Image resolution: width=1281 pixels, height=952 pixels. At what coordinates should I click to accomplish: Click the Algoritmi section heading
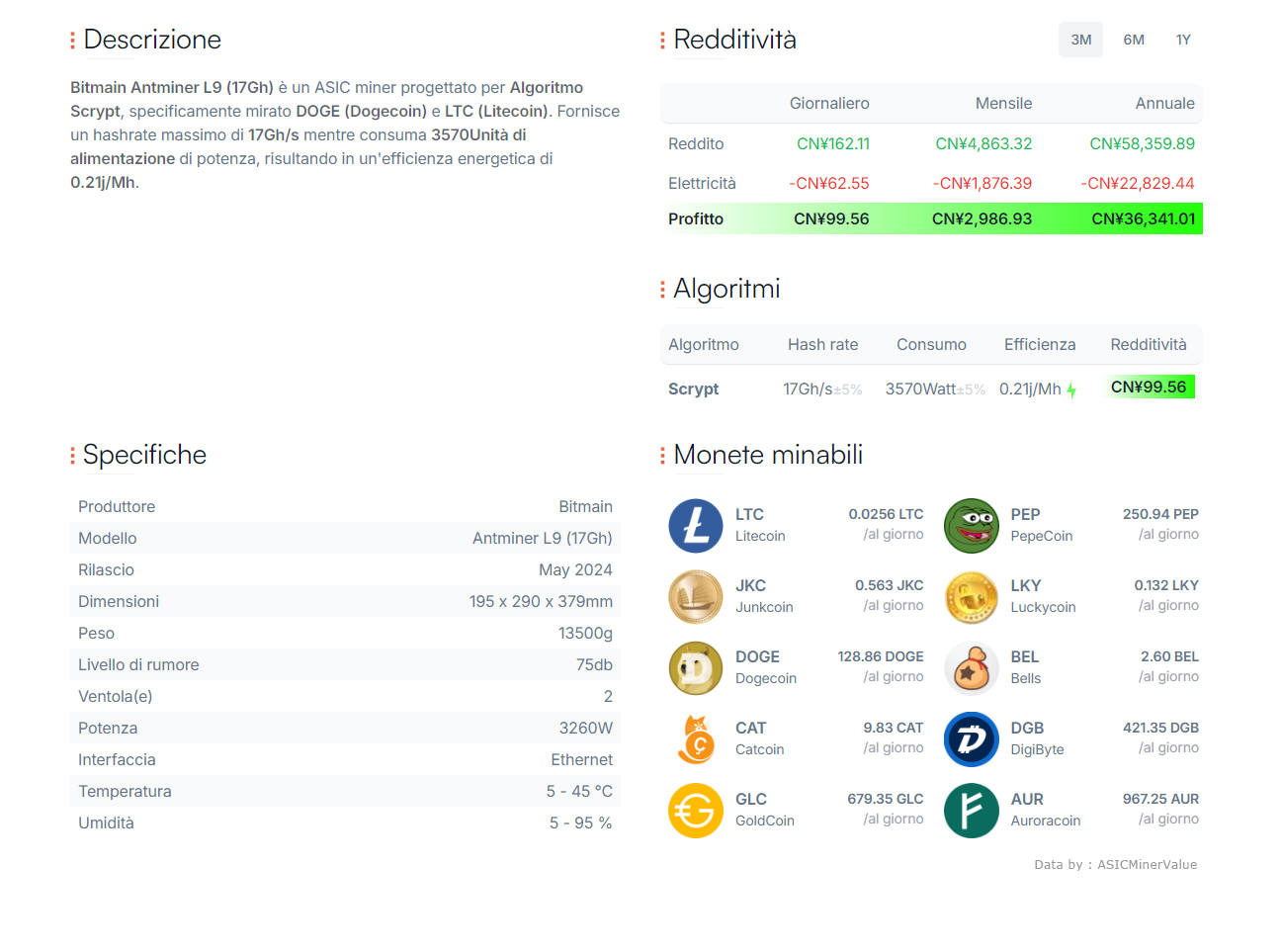point(726,289)
